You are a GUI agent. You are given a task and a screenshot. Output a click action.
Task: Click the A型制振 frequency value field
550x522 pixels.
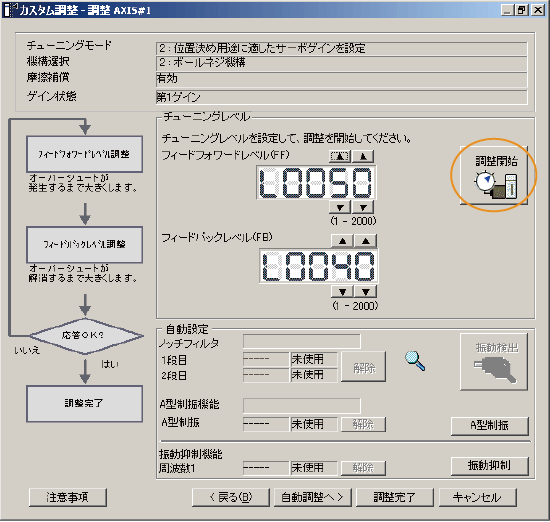click(x=266, y=424)
